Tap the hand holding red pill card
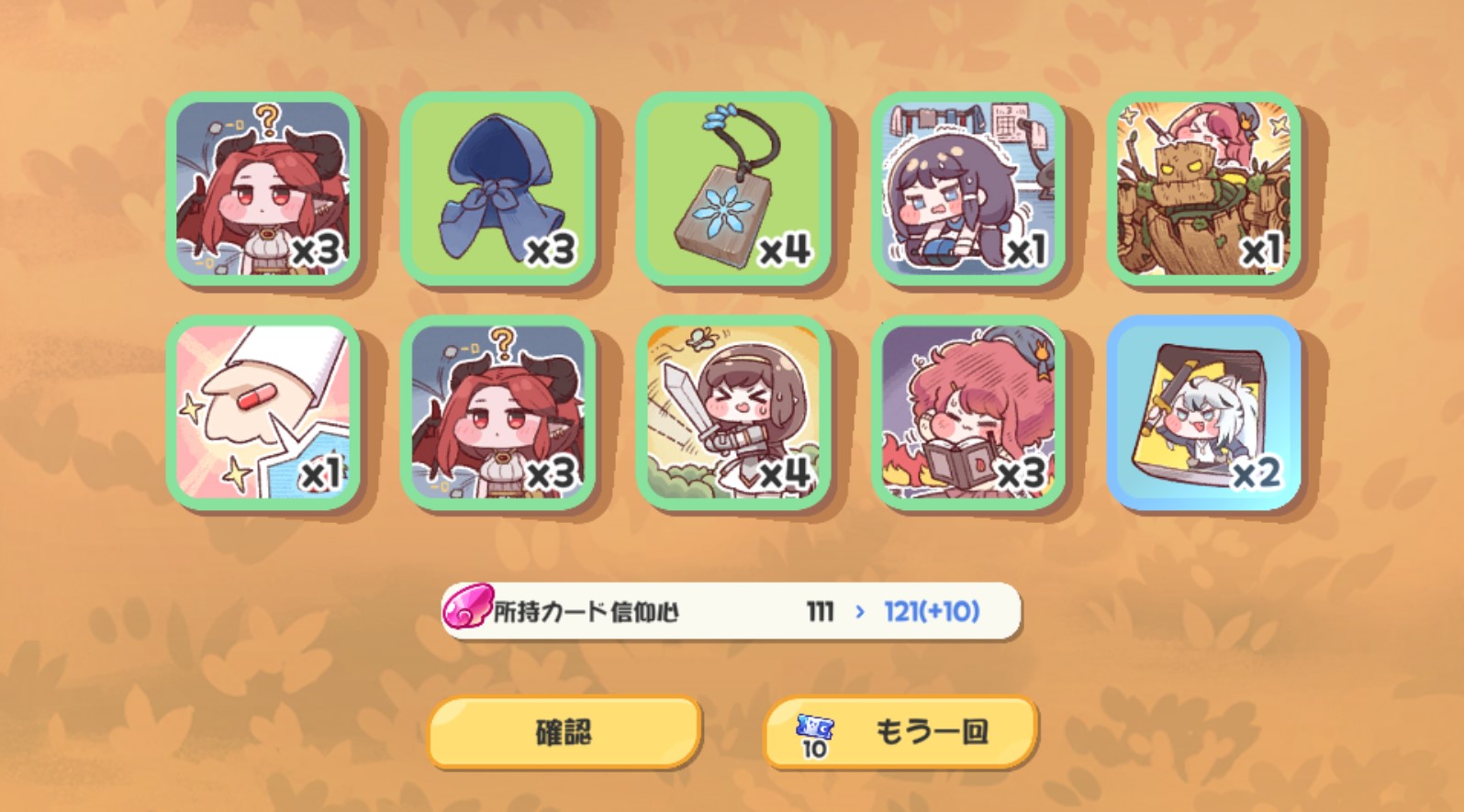The image size is (1464, 812). coord(263,413)
